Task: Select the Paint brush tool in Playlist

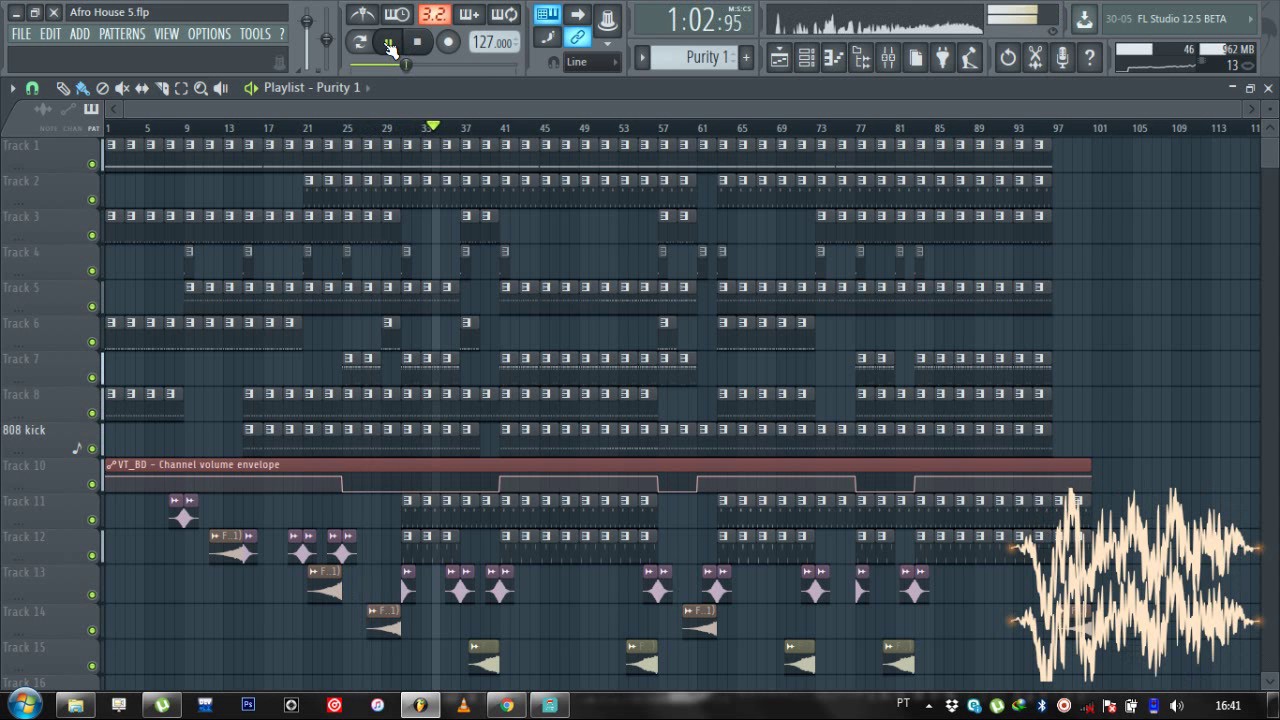Action: (x=82, y=88)
